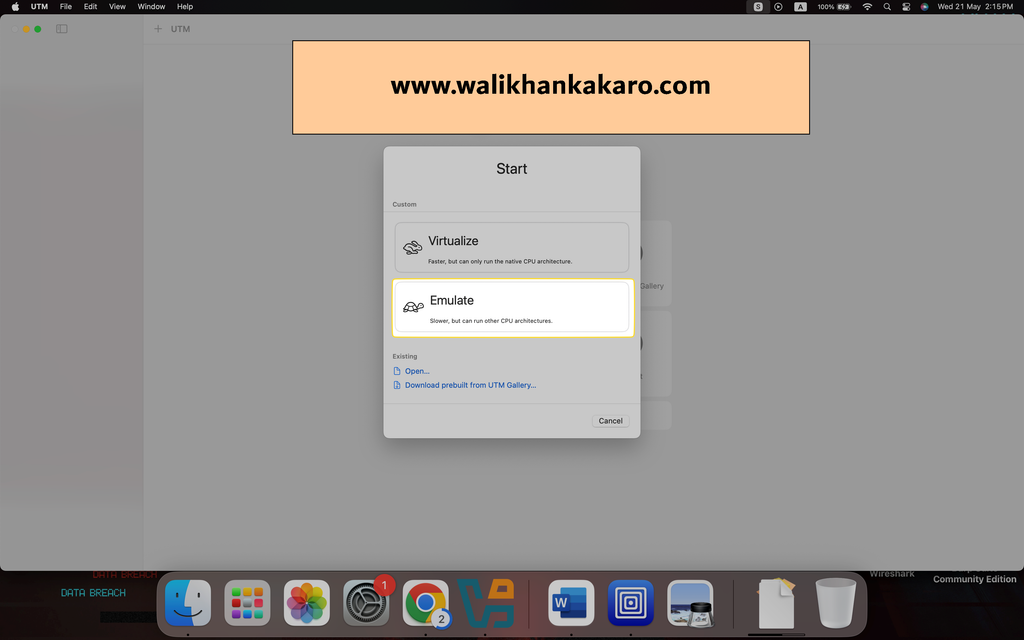Open the Apple menu
Viewport: 1024px width, 640px height.
click(15, 7)
